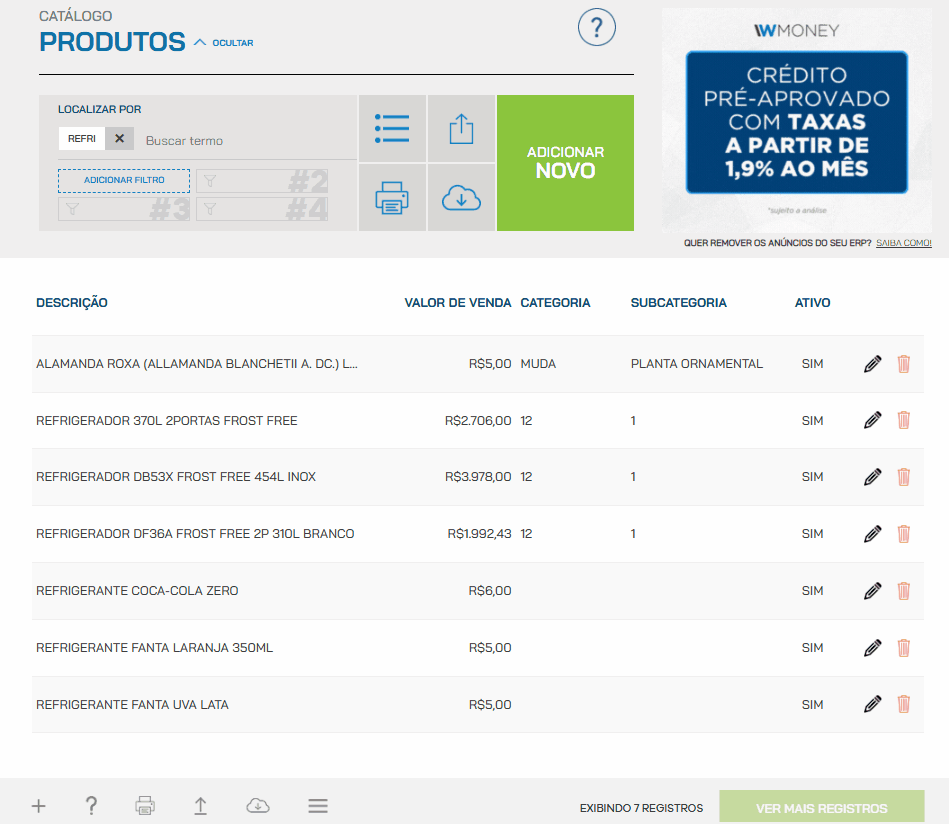The image size is (949, 824).
Task: Click Ver Mais Registros button
Action: (821, 808)
